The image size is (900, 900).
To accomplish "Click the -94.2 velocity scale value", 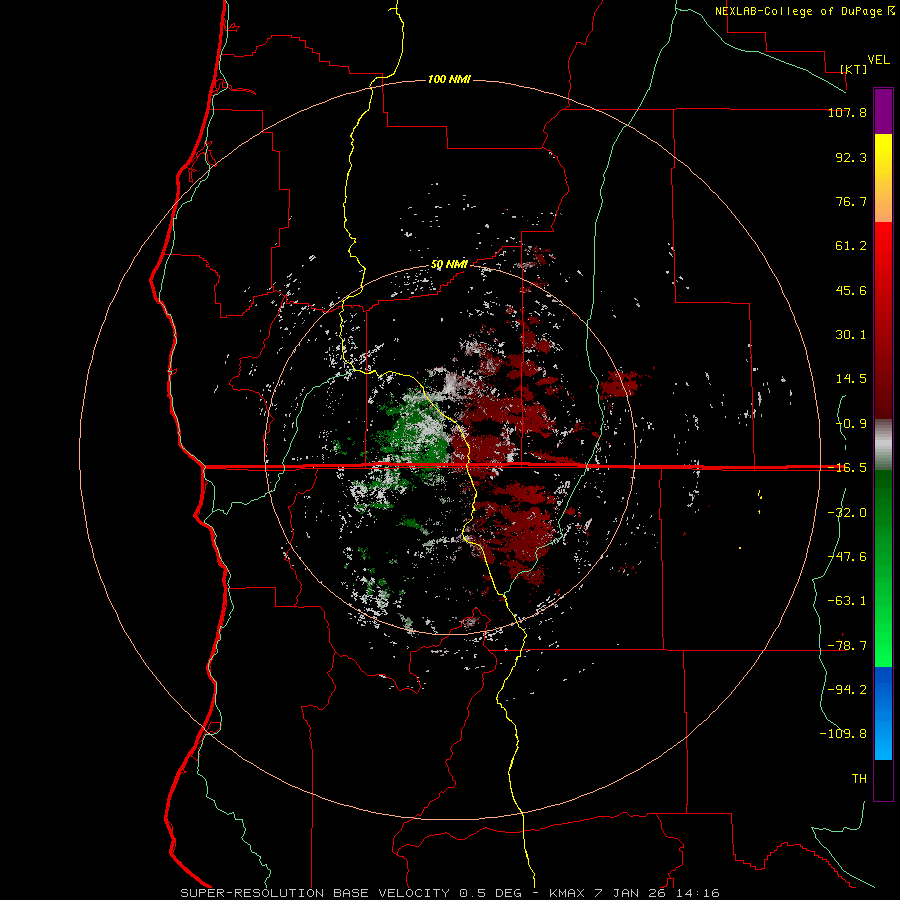I will pos(847,690).
